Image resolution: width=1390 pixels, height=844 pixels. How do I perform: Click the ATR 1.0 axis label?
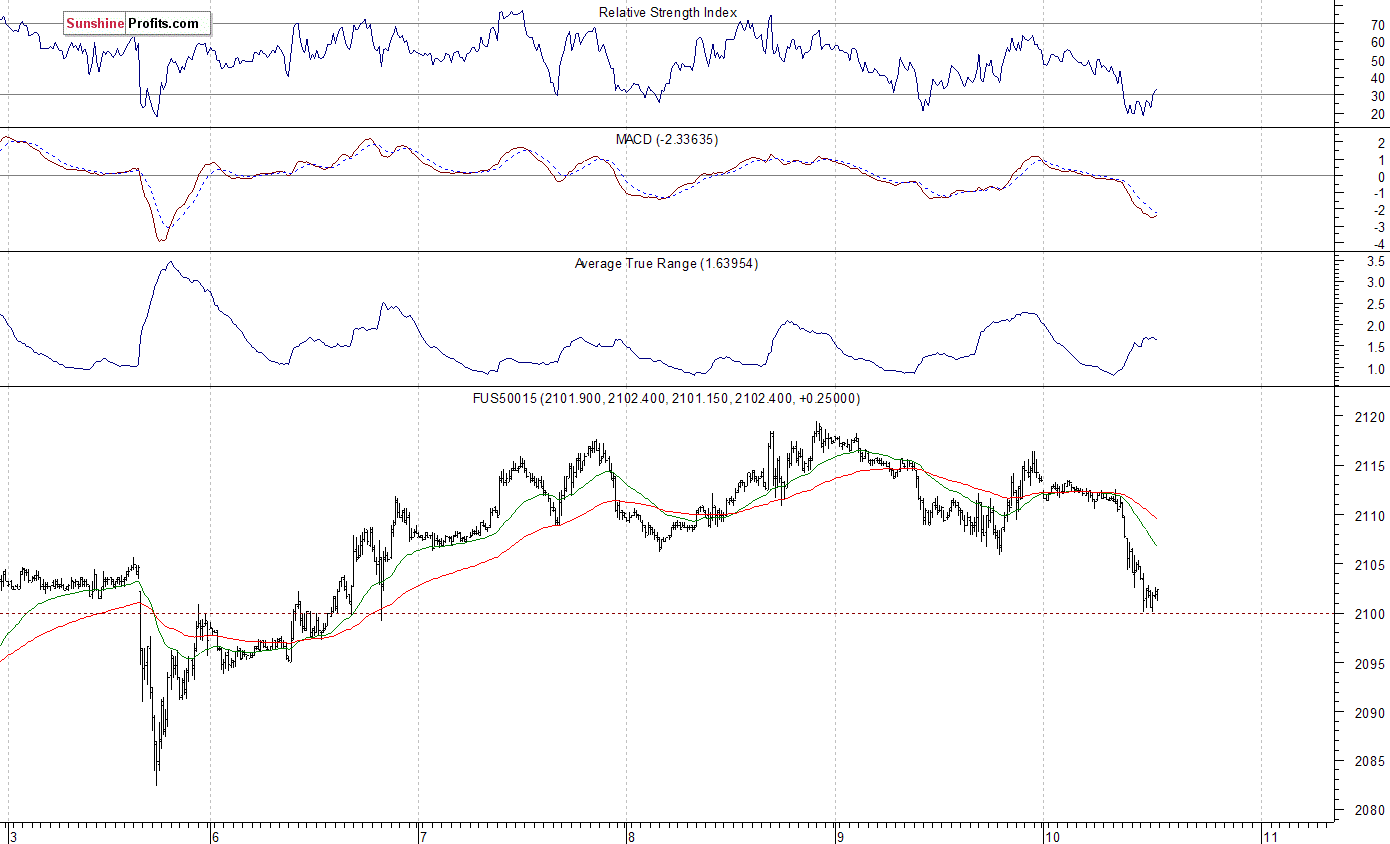click(1375, 370)
